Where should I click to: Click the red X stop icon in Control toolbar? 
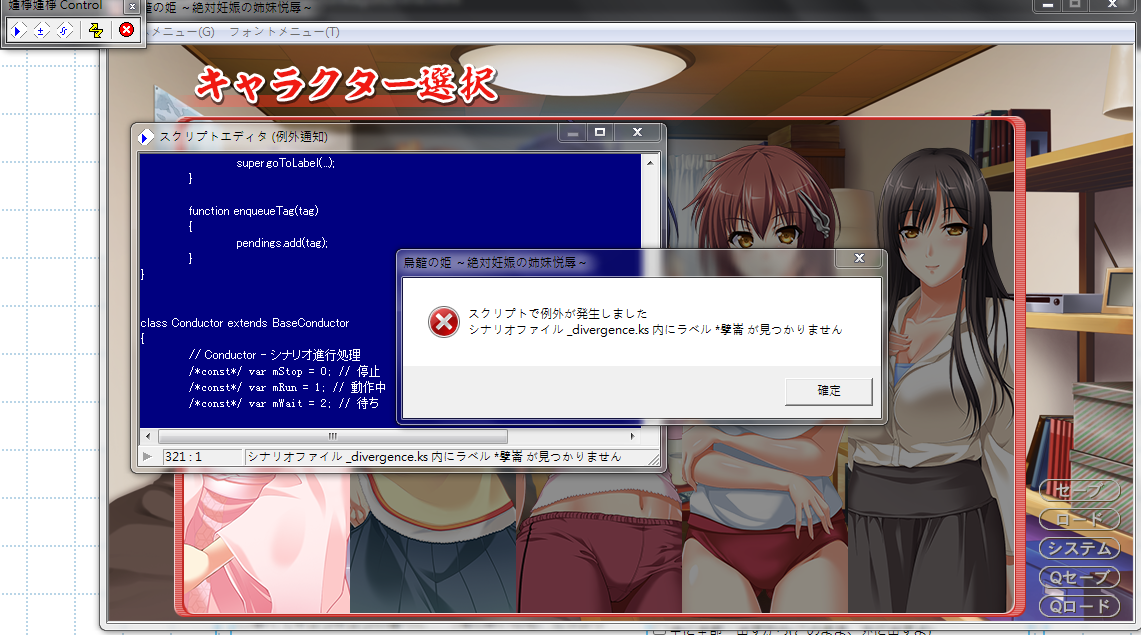click(x=126, y=30)
